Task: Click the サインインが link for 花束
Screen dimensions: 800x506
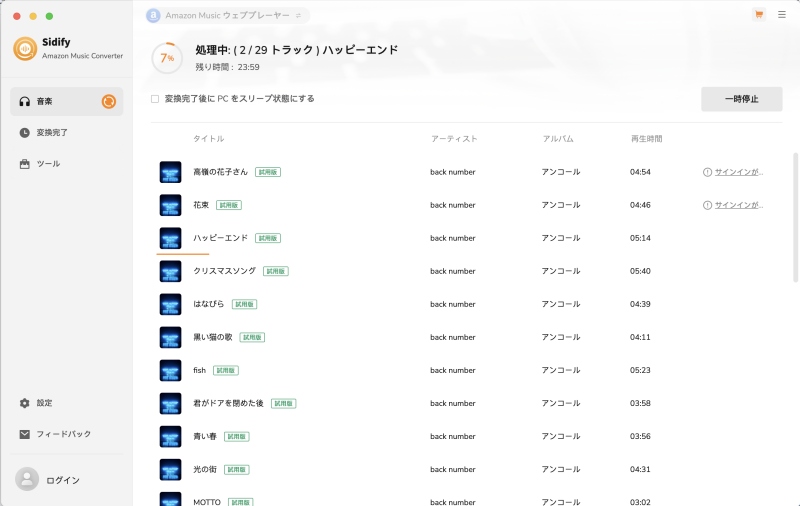Action: click(x=739, y=205)
